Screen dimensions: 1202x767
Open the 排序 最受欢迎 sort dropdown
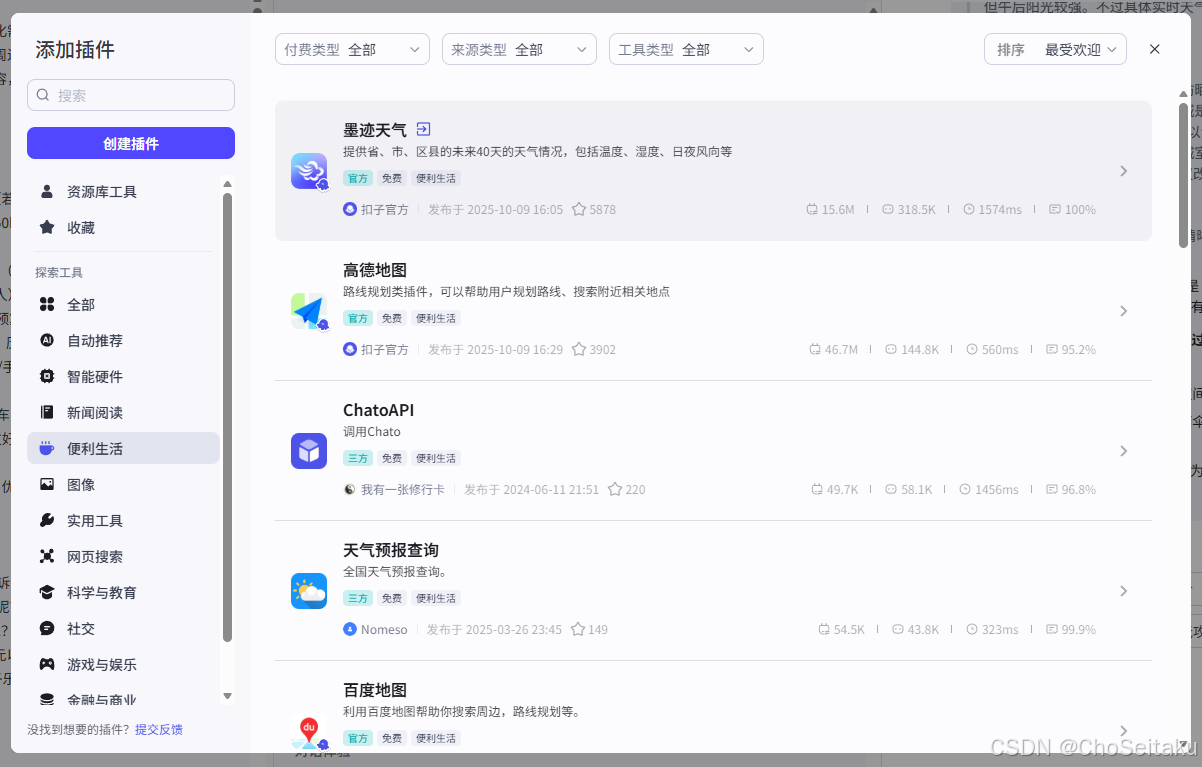pos(1056,49)
